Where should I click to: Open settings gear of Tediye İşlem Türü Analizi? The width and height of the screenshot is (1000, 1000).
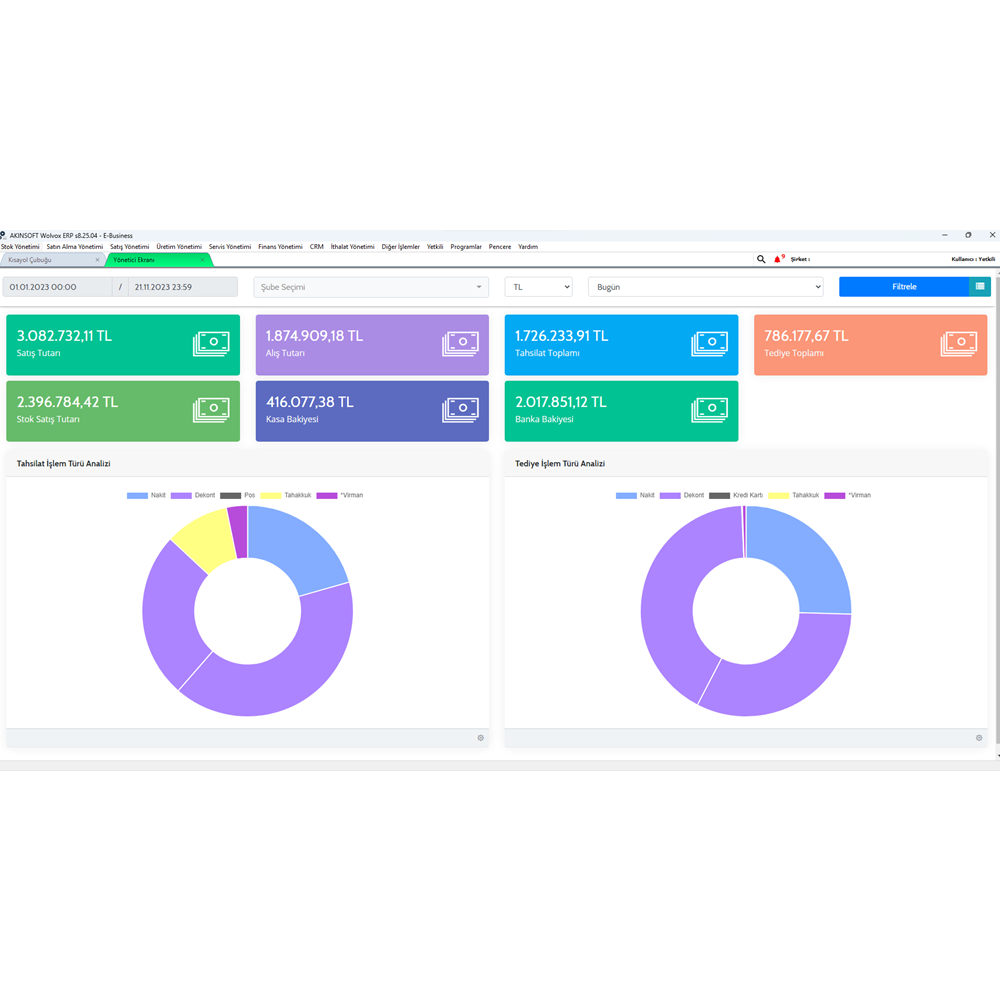click(x=979, y=738)
